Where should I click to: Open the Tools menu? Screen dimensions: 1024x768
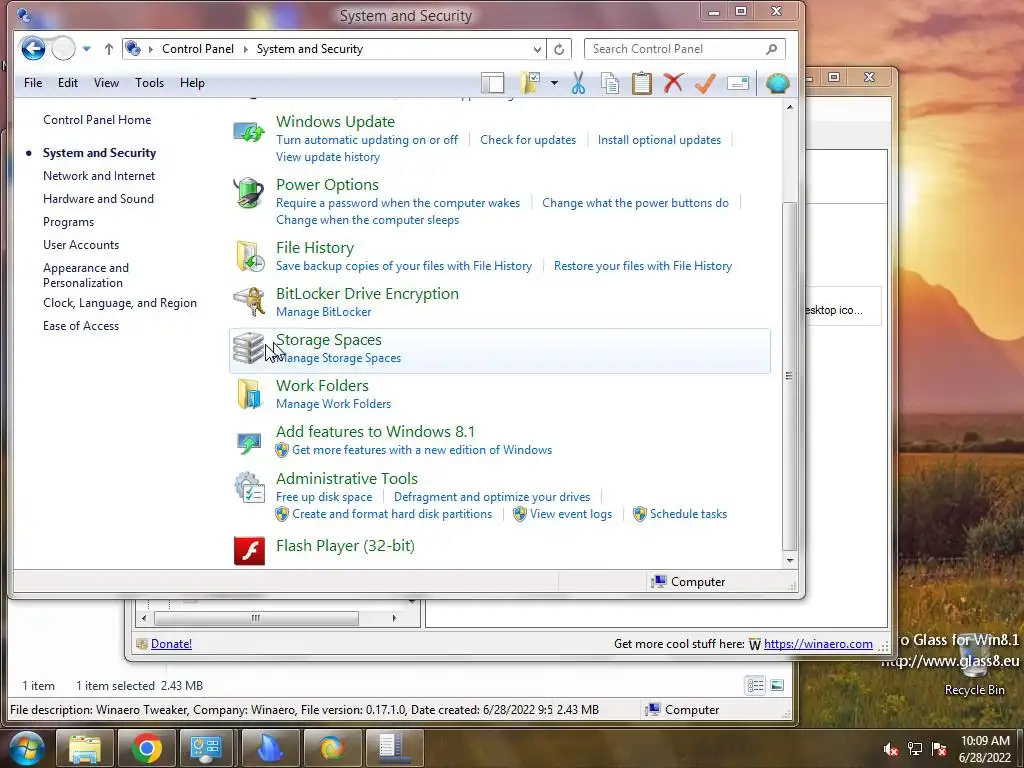[x=149, y=83]
